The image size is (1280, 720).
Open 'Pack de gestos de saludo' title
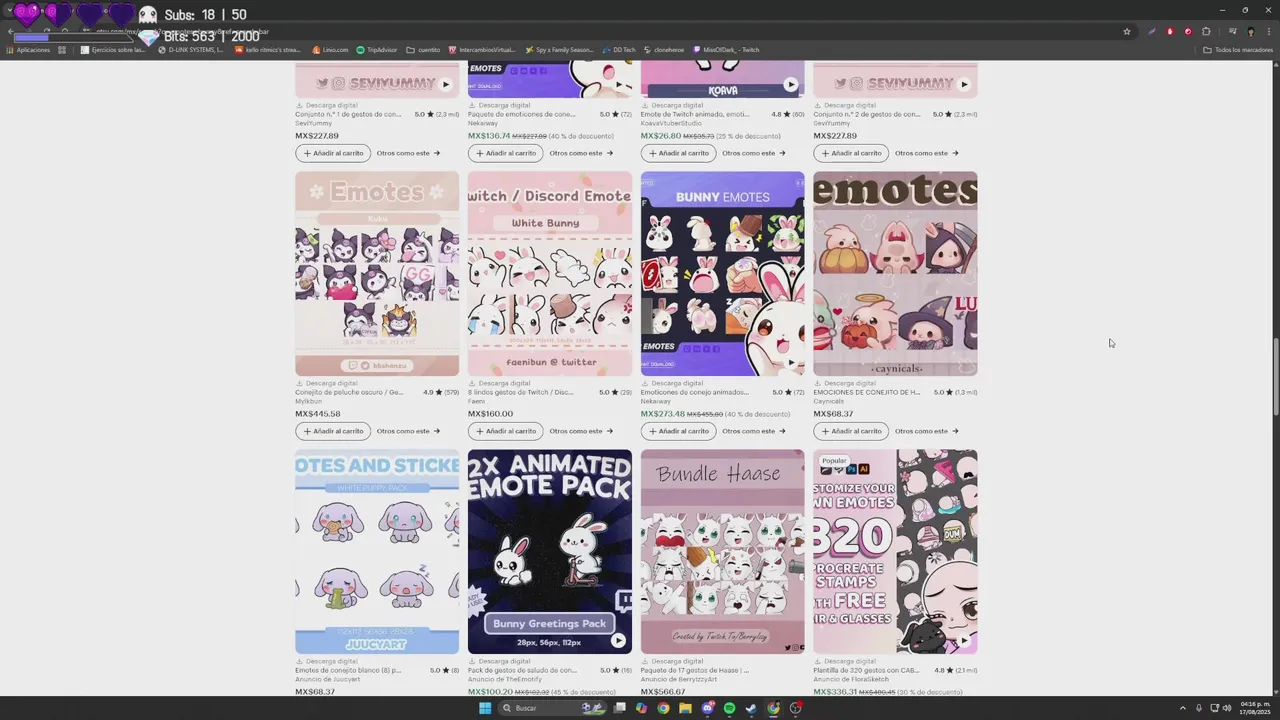tap(522, 670)
